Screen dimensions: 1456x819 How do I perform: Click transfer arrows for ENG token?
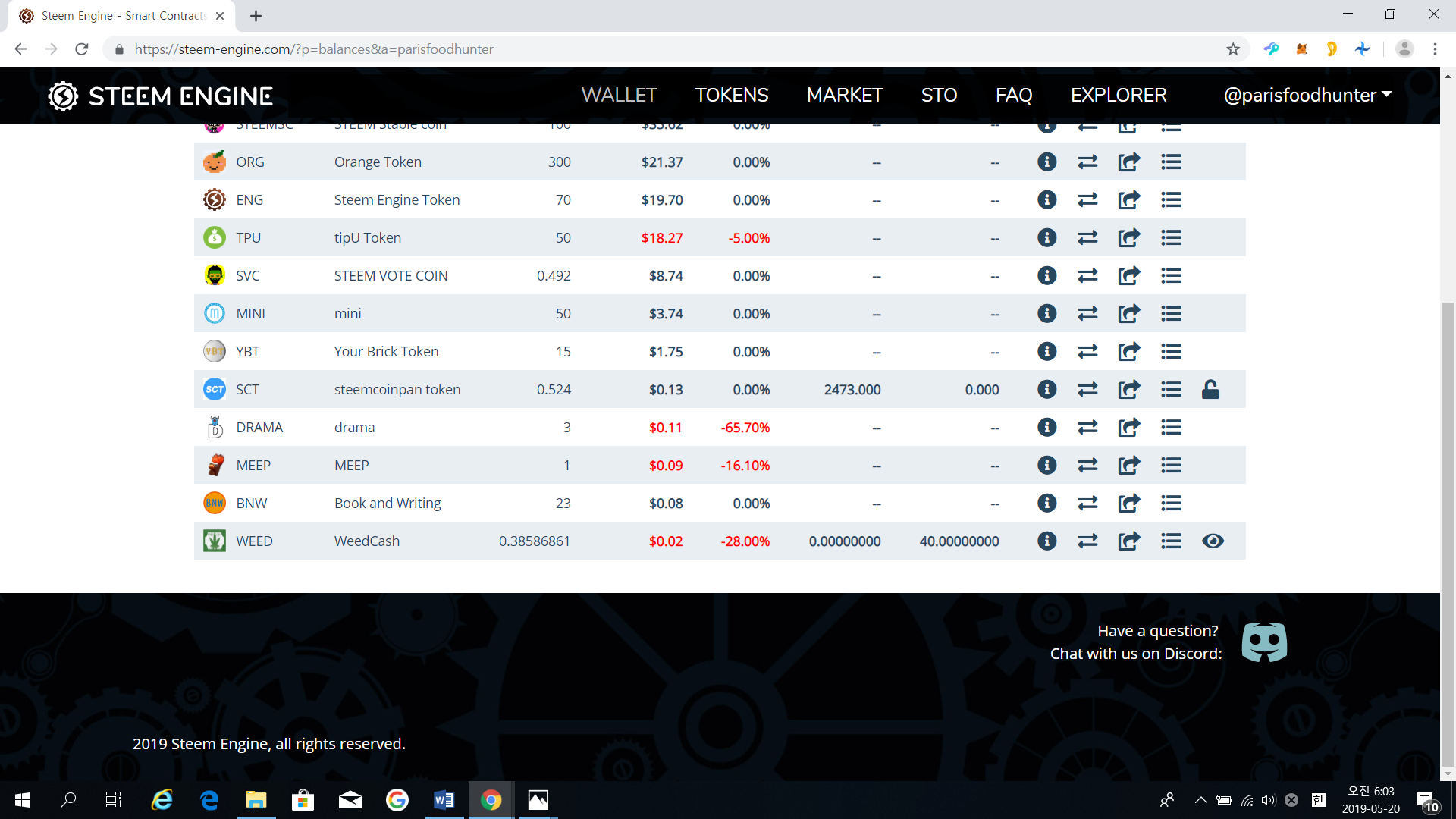1087,199
